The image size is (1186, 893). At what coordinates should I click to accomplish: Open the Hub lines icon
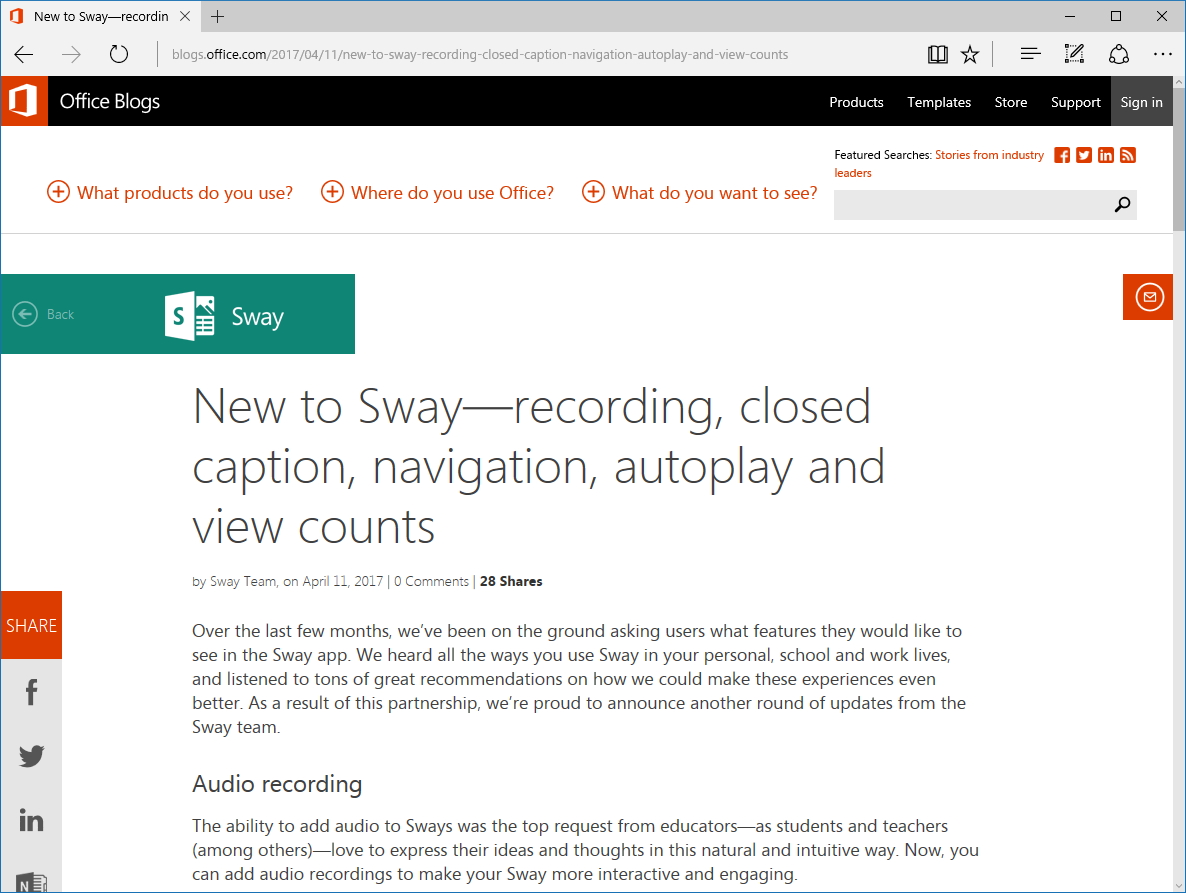pos(1030,54)
